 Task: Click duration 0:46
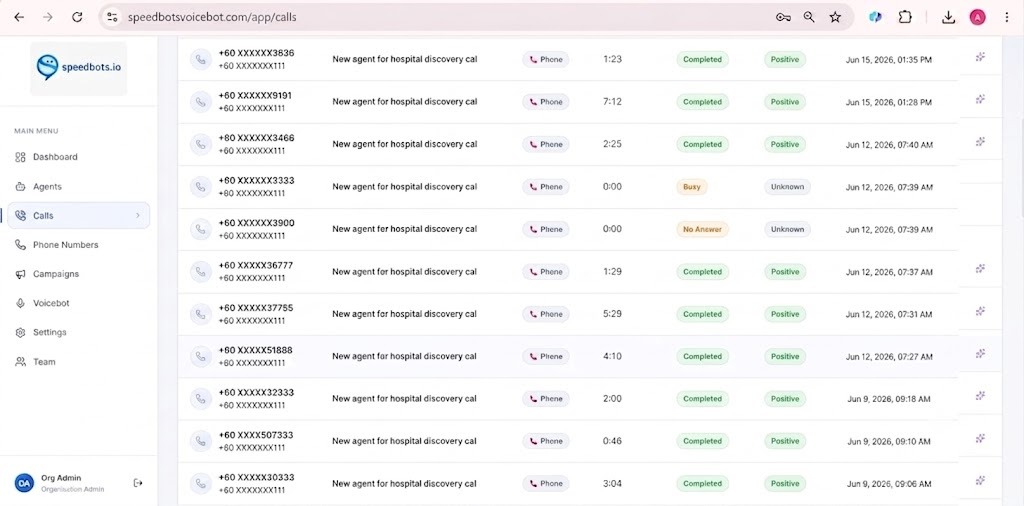[612, 441]
